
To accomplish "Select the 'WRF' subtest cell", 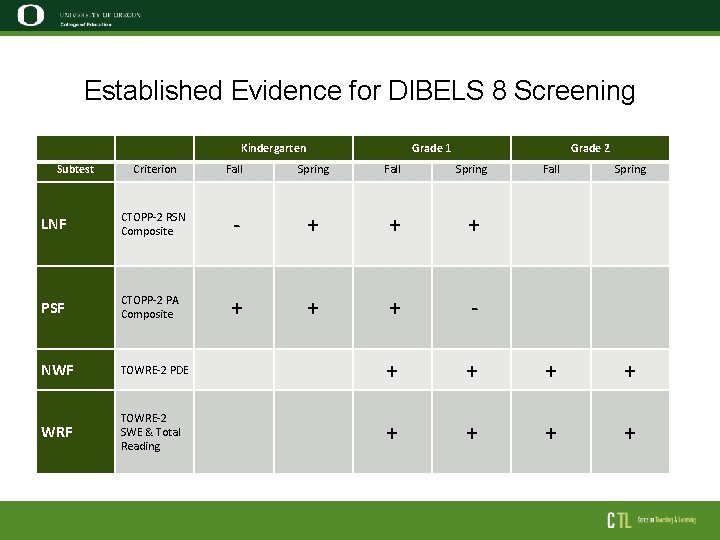I will (x=75, y=432).
